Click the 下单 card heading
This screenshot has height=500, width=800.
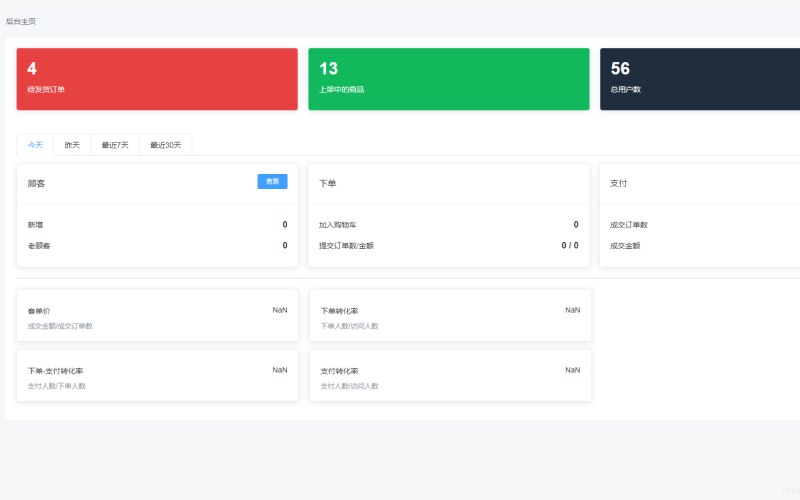pos(328,183)
